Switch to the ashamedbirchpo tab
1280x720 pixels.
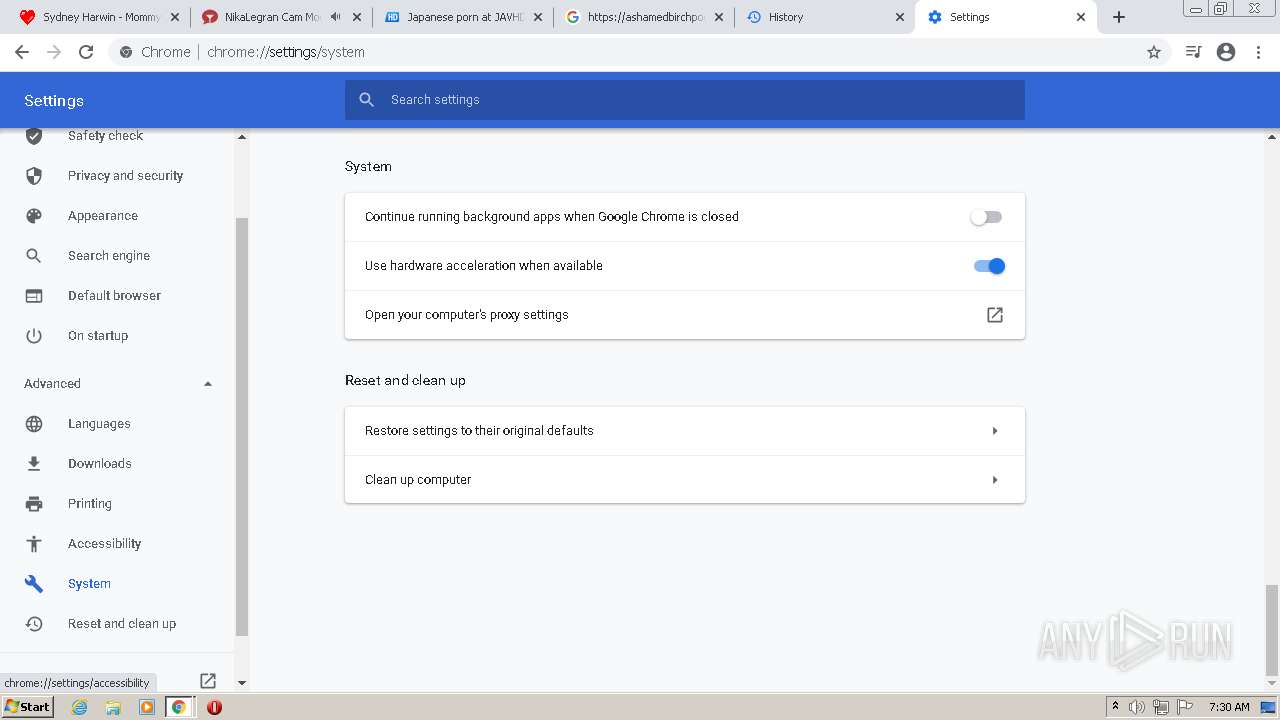pyautogui.click(x=643, y=17)
